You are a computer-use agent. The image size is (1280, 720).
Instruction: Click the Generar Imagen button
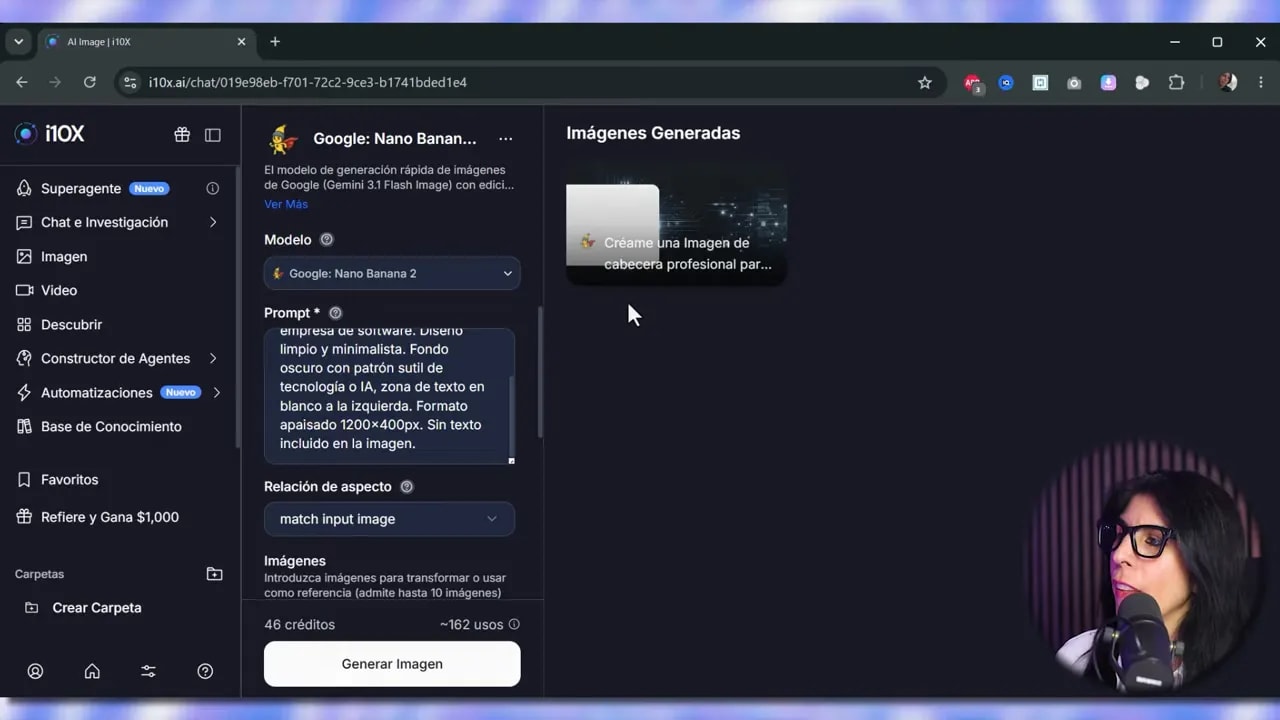click(x=392, y=664)
